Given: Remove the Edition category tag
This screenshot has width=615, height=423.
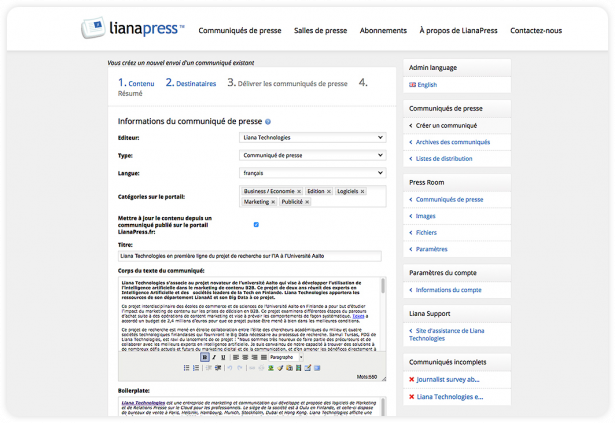Looking at the screenshot, I should (x=329, y=191).
